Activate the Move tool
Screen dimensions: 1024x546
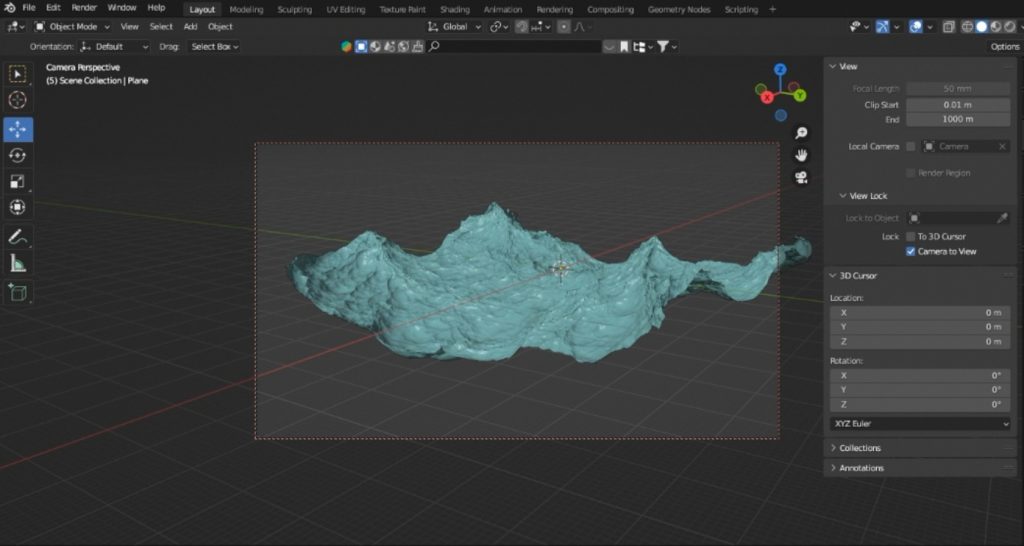(18, 129)
